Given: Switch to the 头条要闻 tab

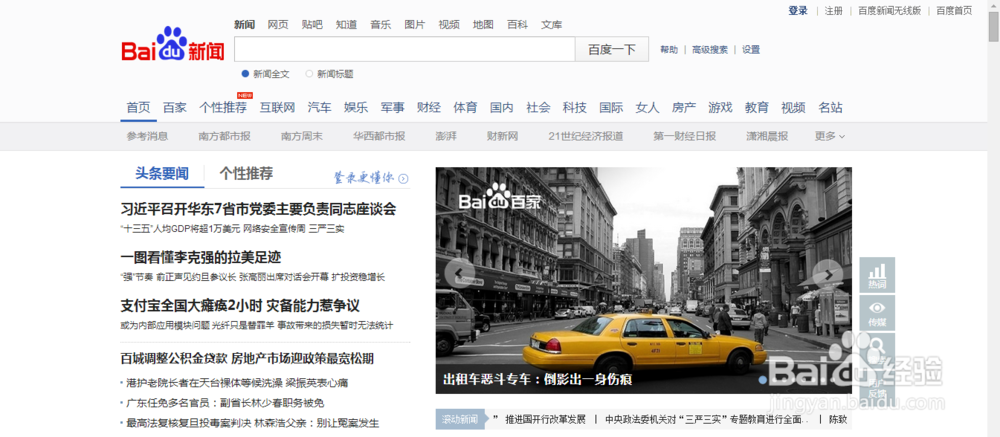Looking at the screenshot, I should click(x=162, y=174).
